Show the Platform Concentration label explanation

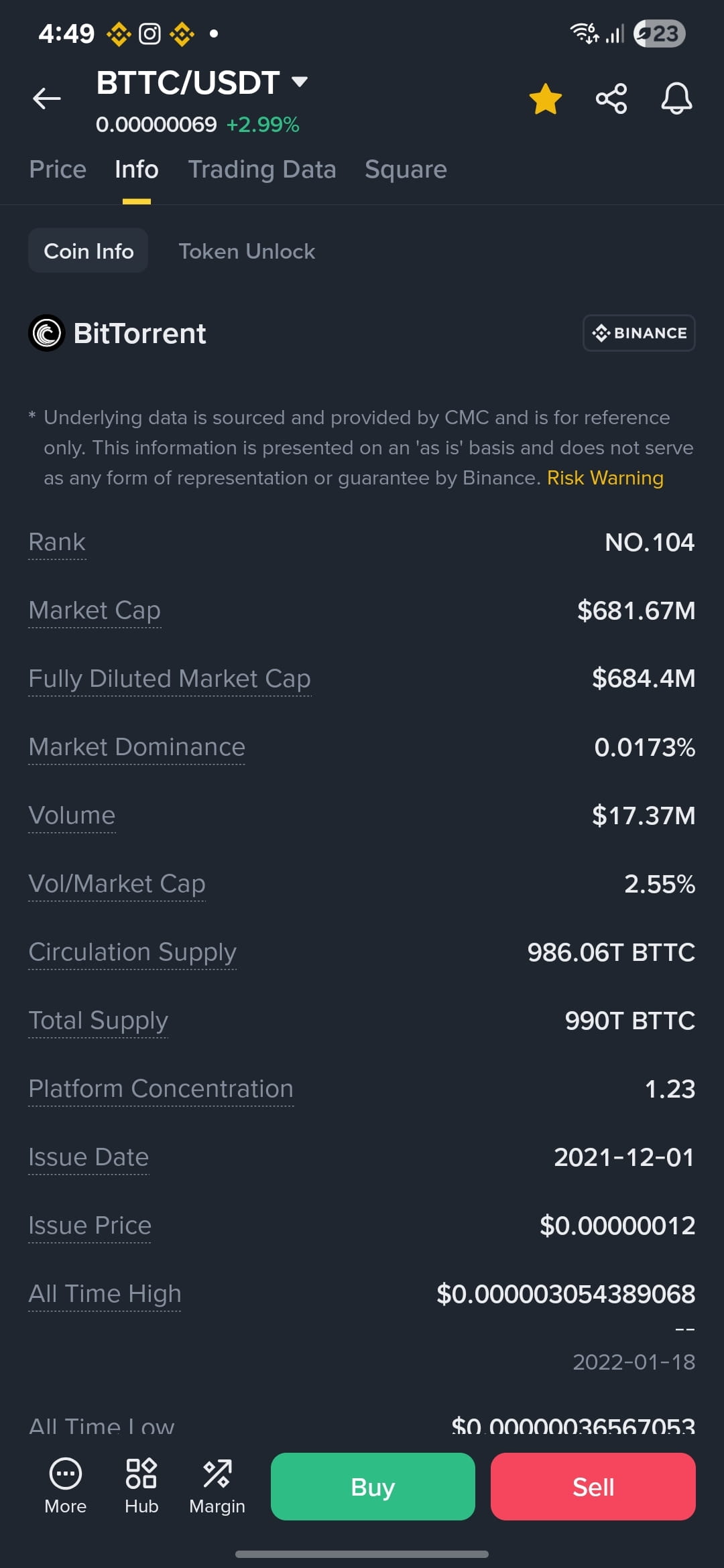[x=161, y=1089]
